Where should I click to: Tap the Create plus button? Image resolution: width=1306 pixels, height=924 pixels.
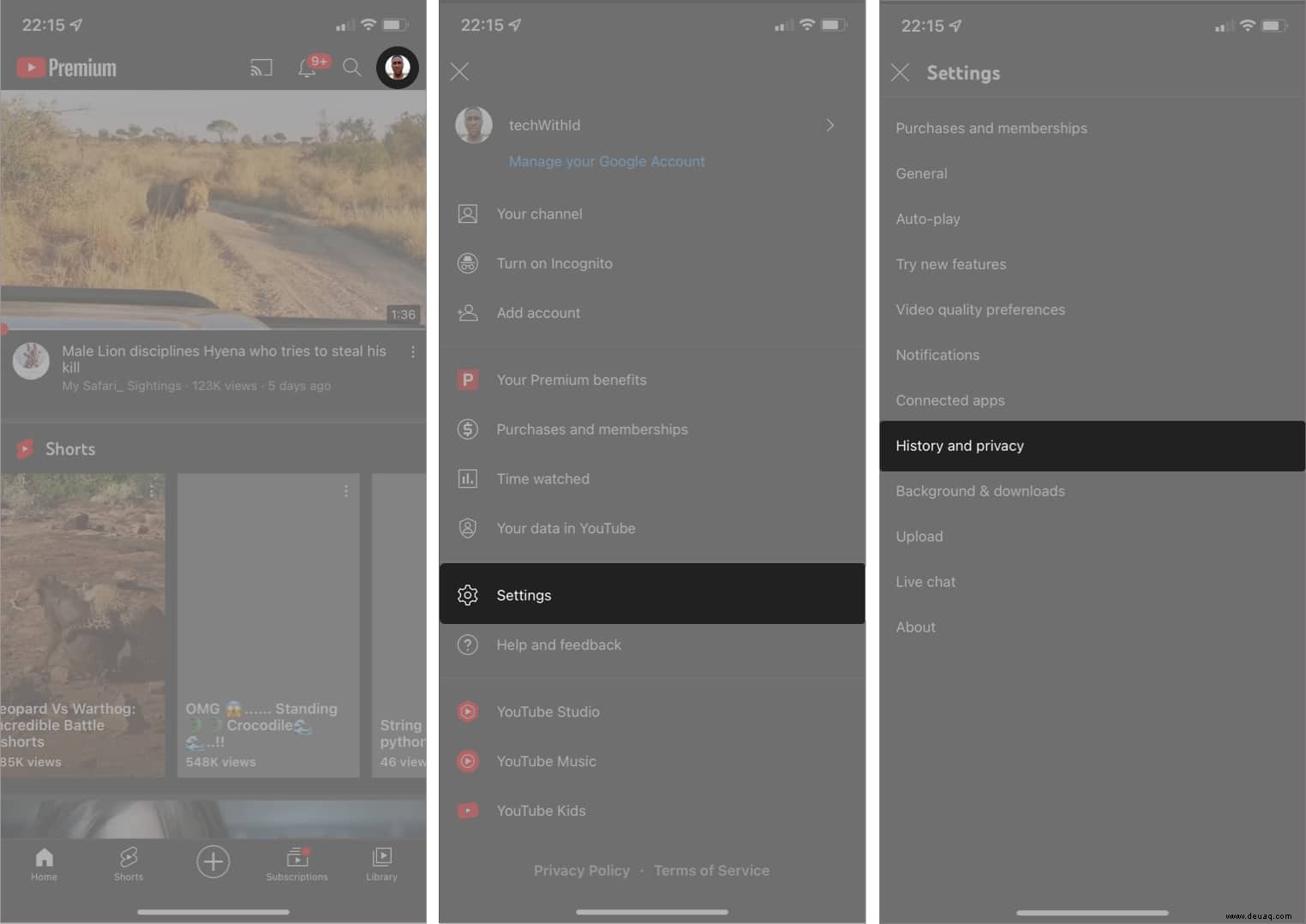[213, 861]
